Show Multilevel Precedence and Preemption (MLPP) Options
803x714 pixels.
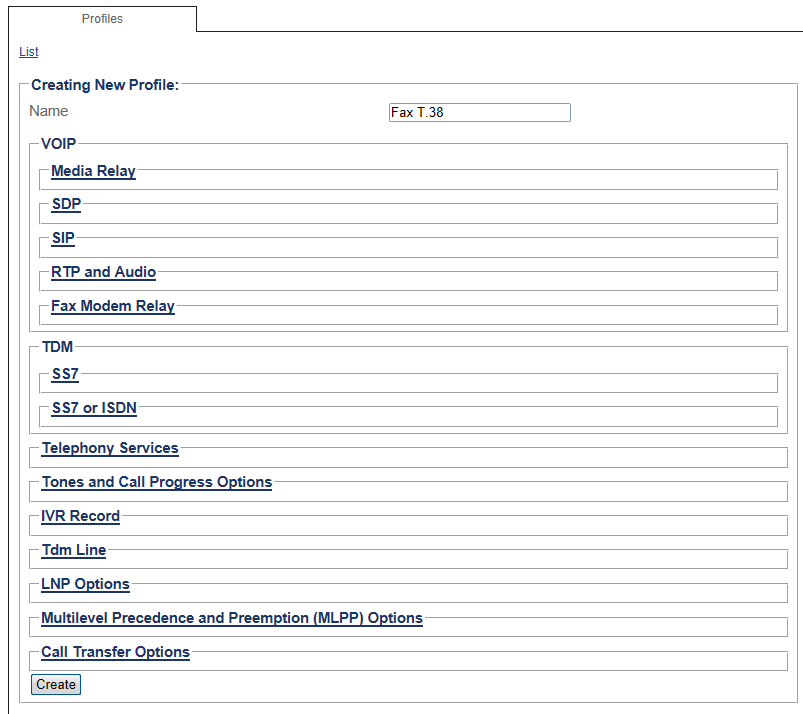[x=231, y=618]
